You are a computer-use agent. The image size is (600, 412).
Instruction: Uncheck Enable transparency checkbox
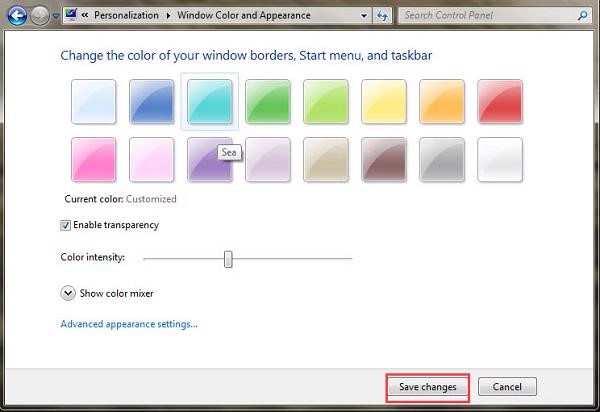pyautogui.click(x=65, y=225)
